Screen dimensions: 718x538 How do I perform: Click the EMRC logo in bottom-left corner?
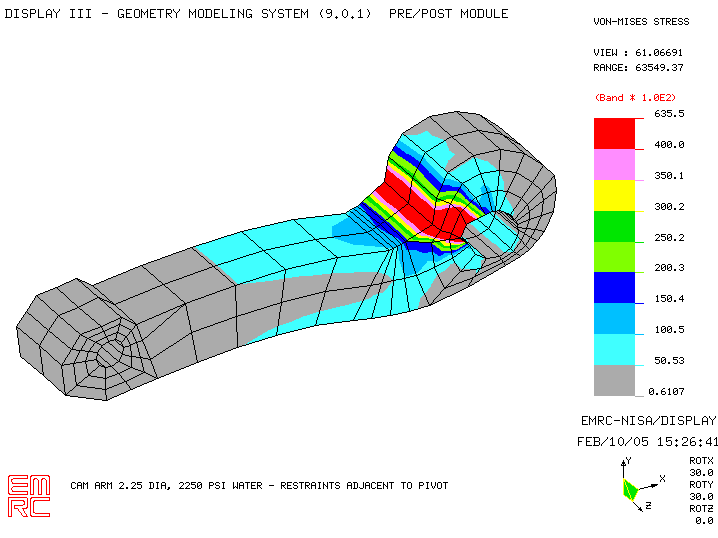[28, 495]
